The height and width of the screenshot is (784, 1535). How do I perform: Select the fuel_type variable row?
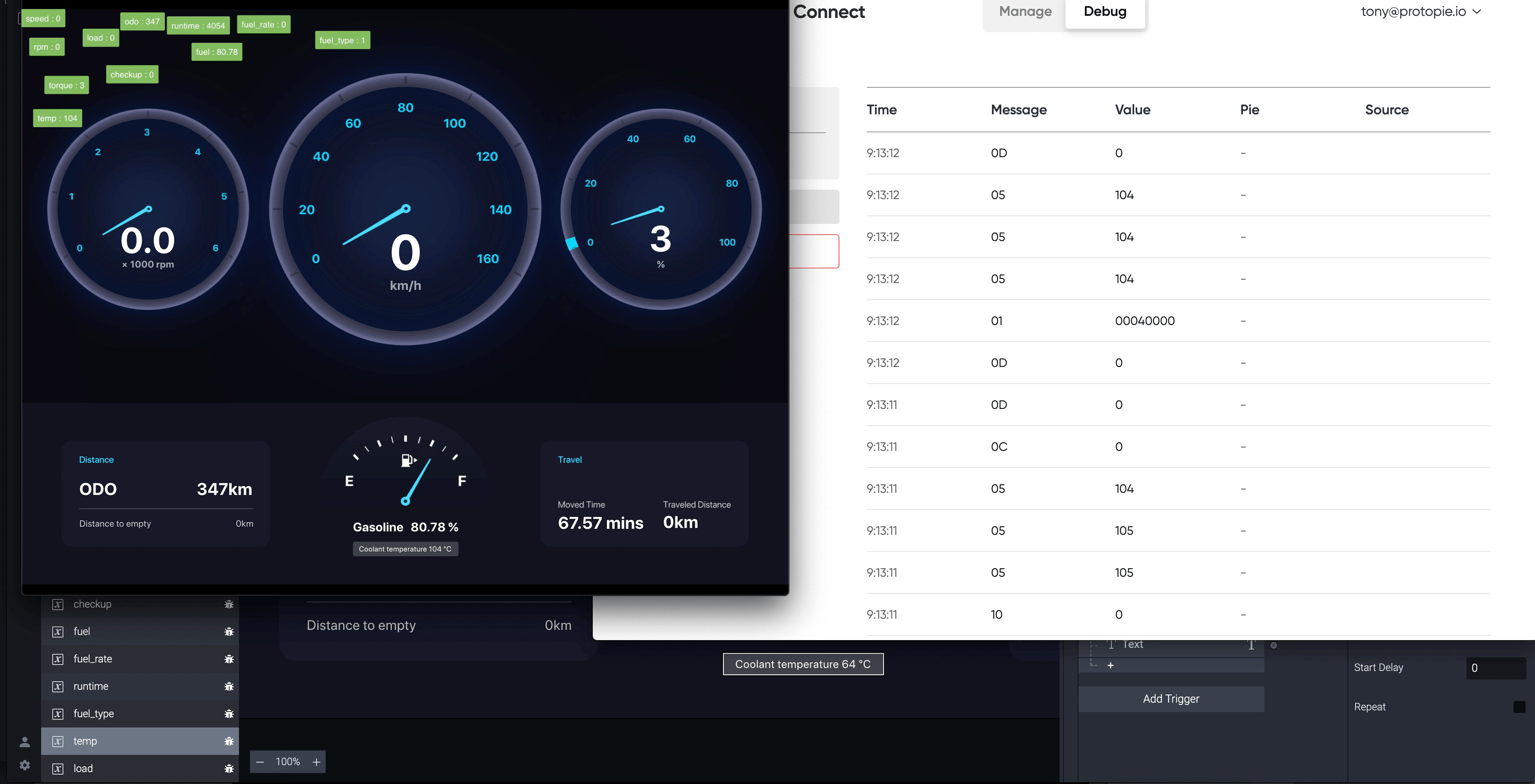click(x=93, y=714)
